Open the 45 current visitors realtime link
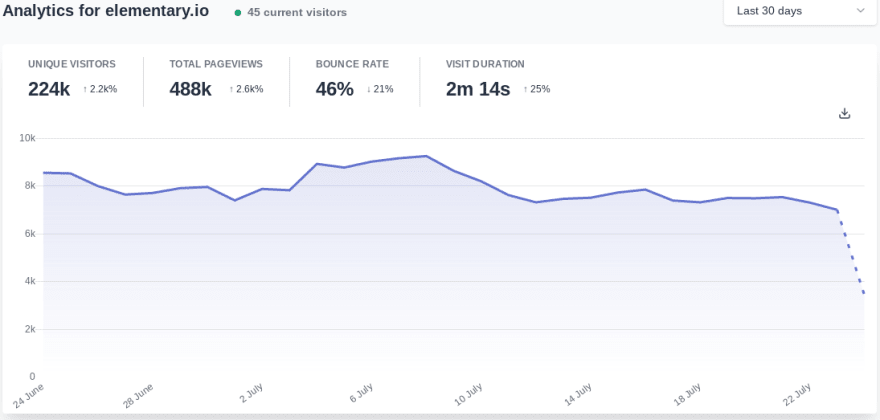Screen dimensions: 880x420 tap(291, 12)
